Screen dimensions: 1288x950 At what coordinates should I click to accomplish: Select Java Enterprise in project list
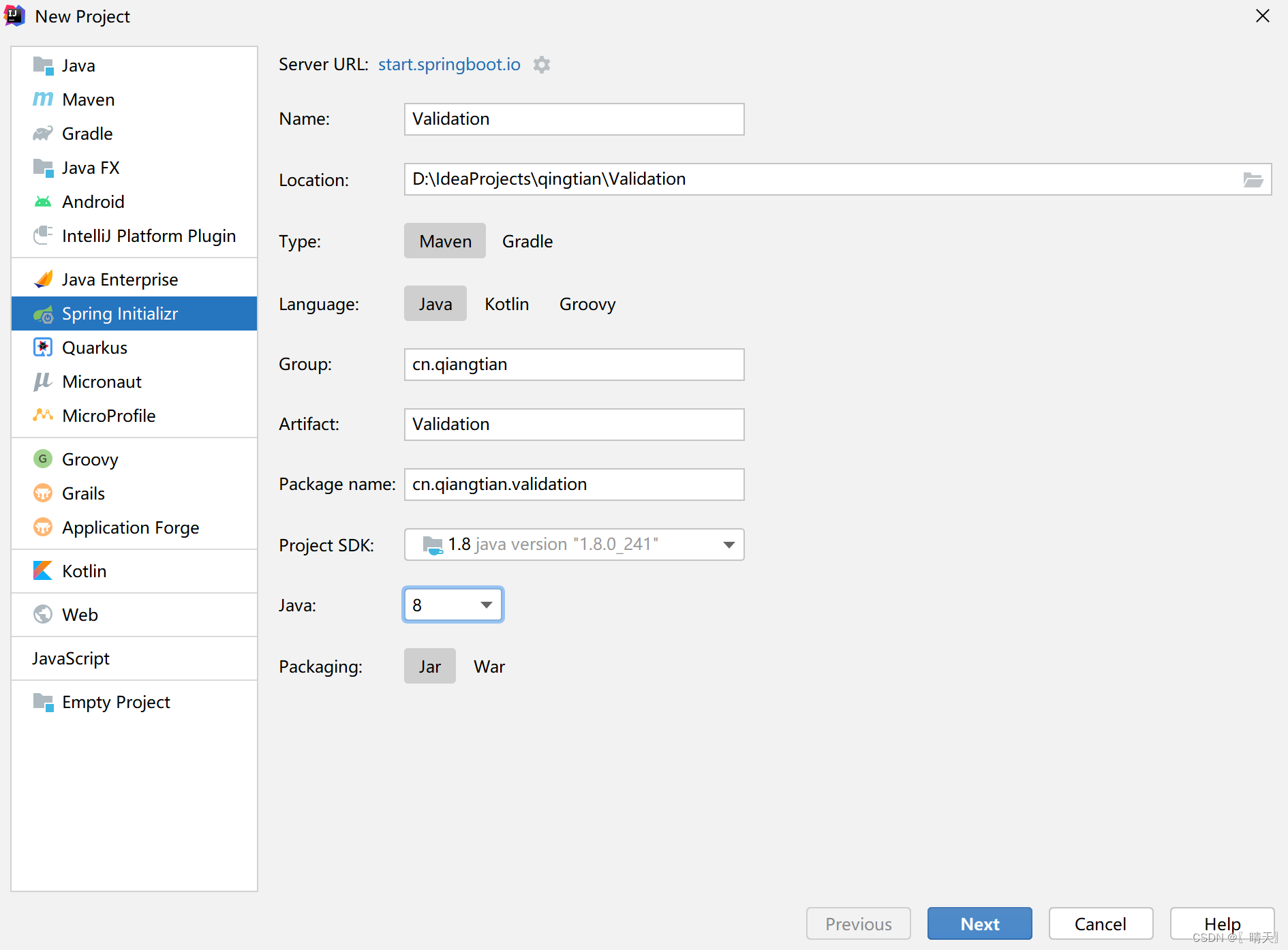point(134,279)
